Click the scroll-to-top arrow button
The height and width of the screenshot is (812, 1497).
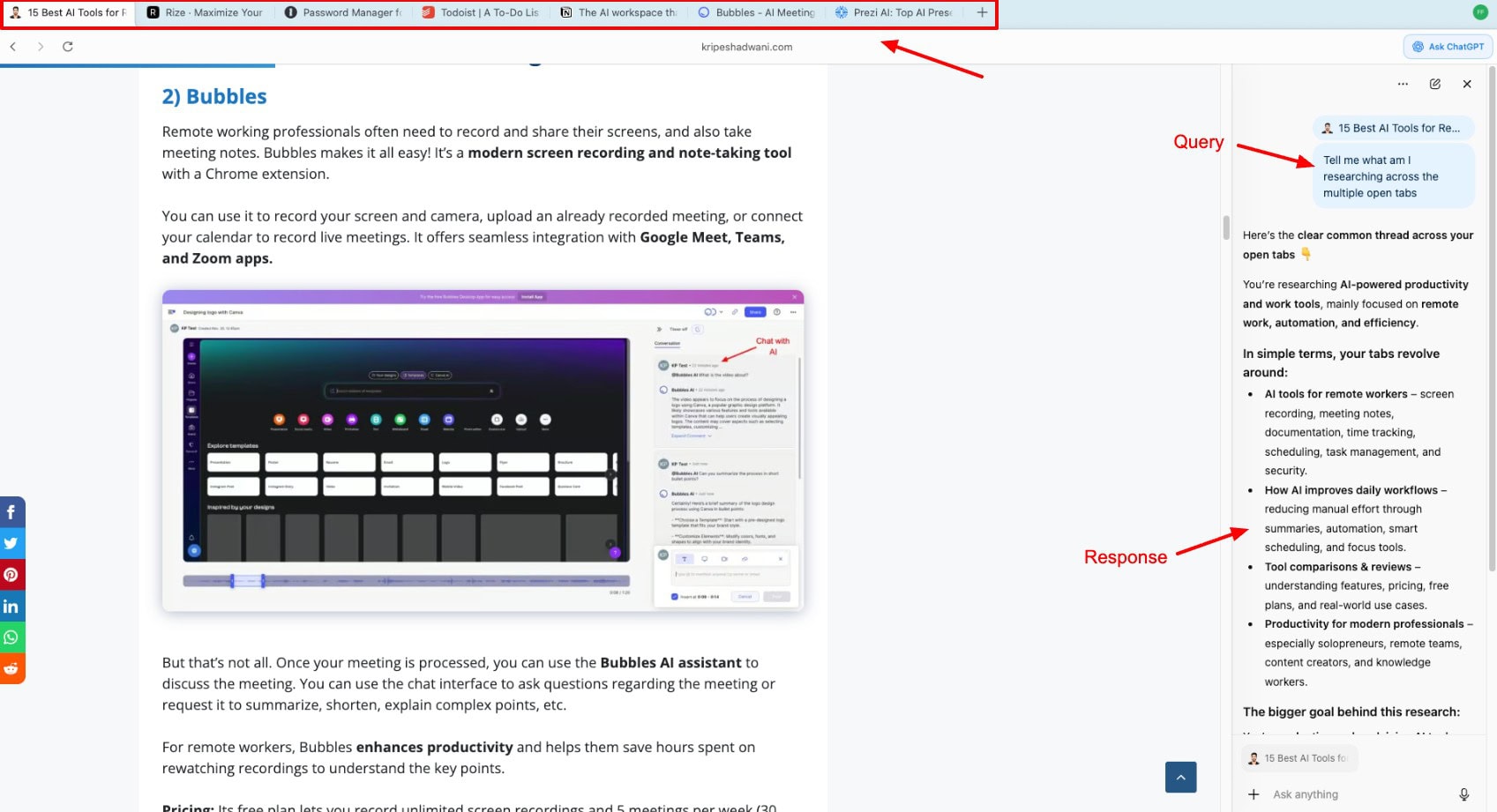pyautogui.click(x=1180, y=777)
